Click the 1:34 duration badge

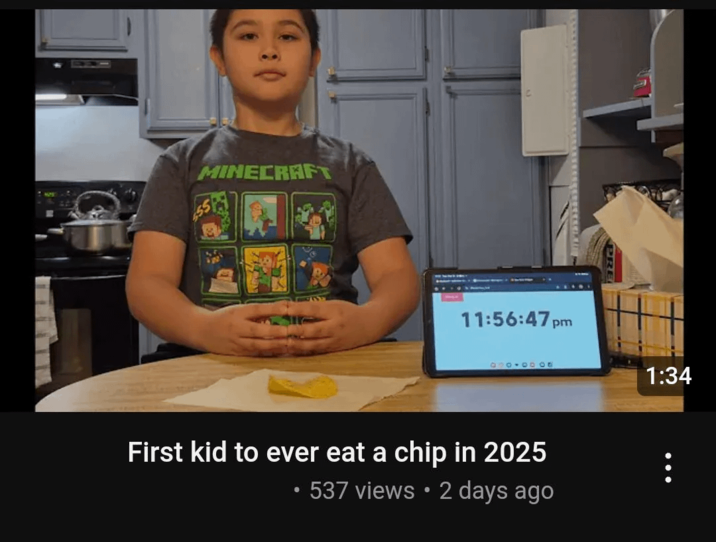coord(668,376)
